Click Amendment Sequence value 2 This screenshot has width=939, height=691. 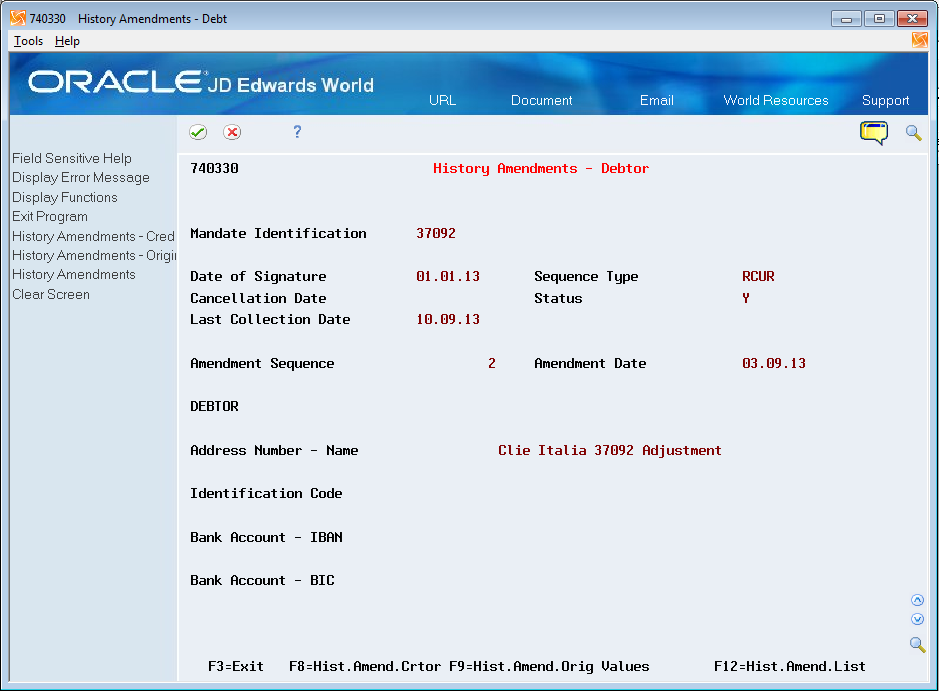[x=492, y=363]
